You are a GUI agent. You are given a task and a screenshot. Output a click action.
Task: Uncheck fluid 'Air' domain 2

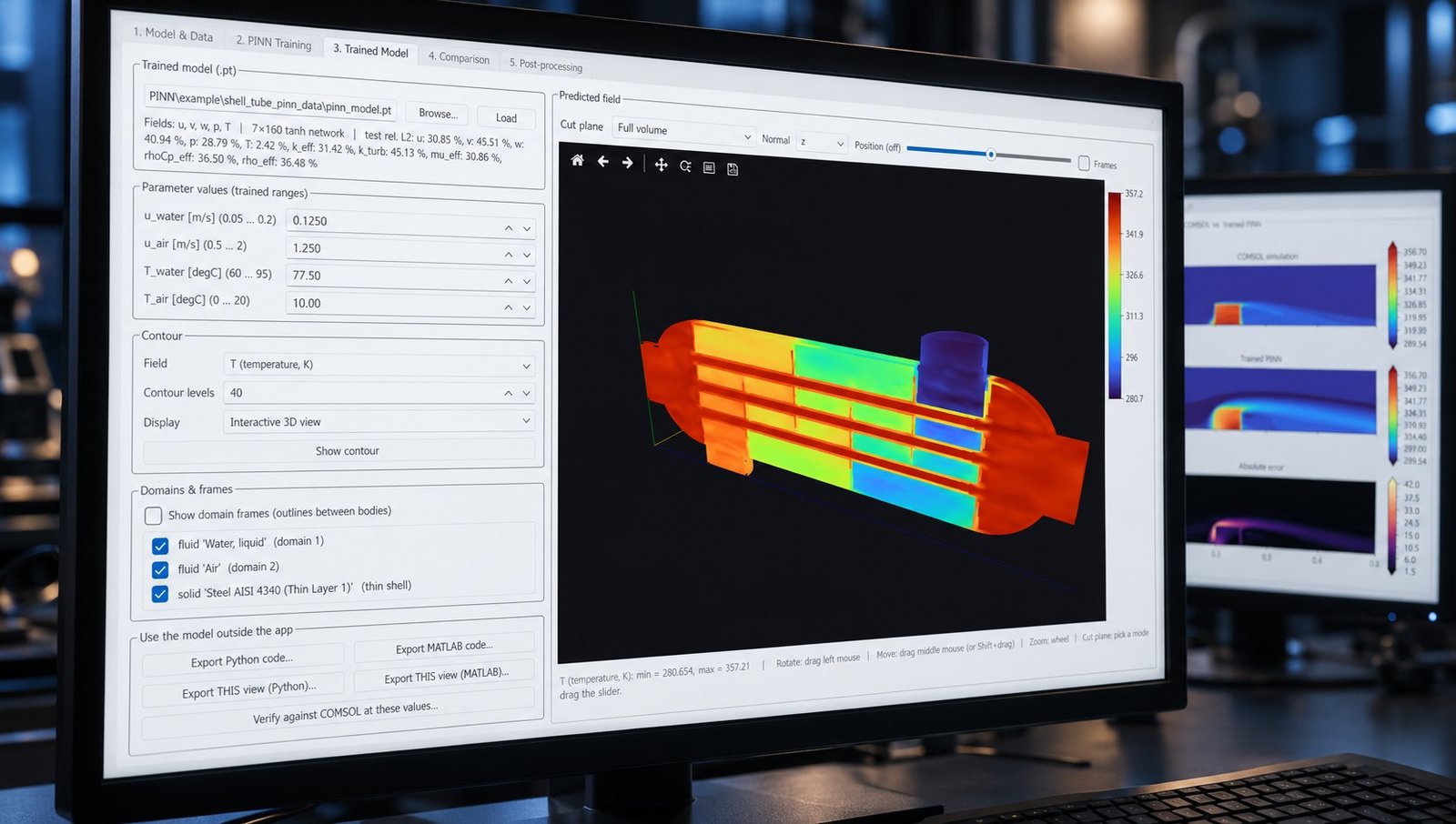[x=160, y=570]
